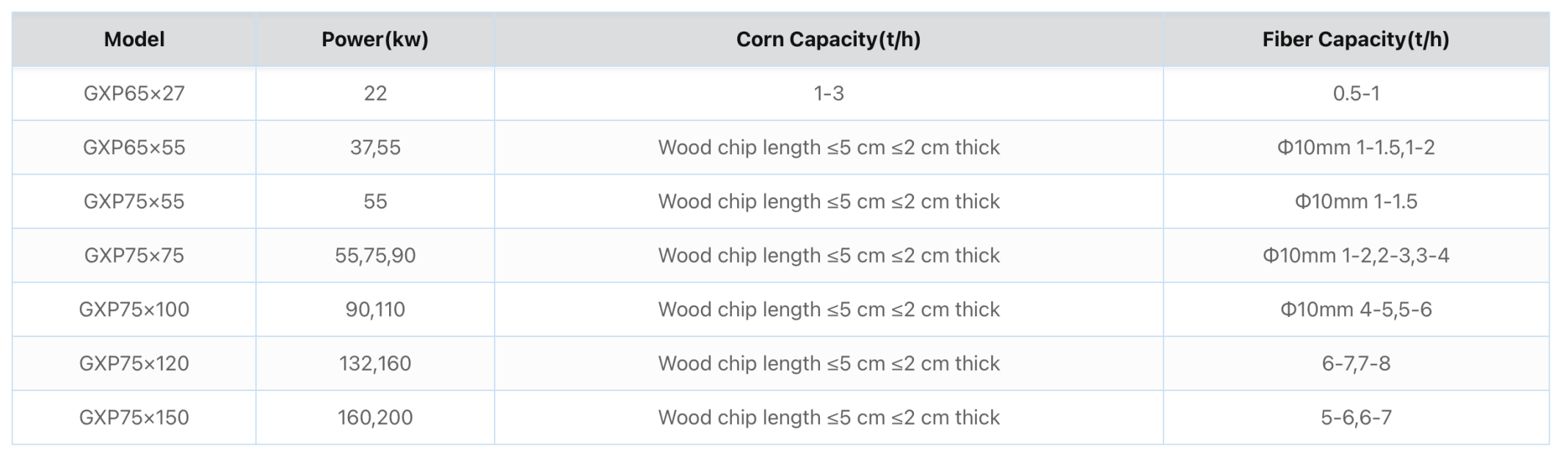The image size is (1568, 463).
Task: Select the GXP75×100 model cell
Action: tap(134, 310)
